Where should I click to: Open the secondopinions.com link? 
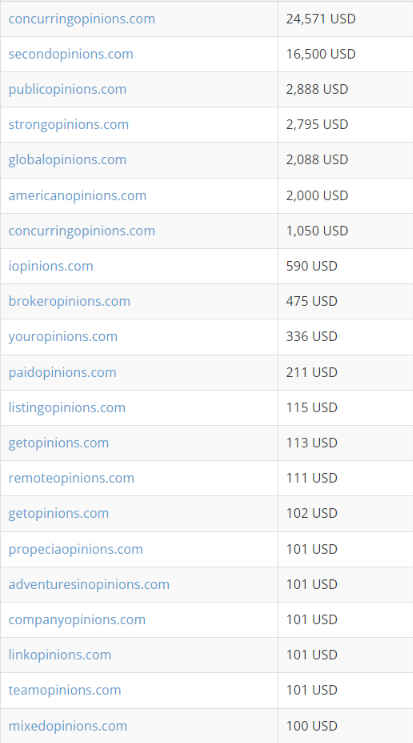(71, 54)
